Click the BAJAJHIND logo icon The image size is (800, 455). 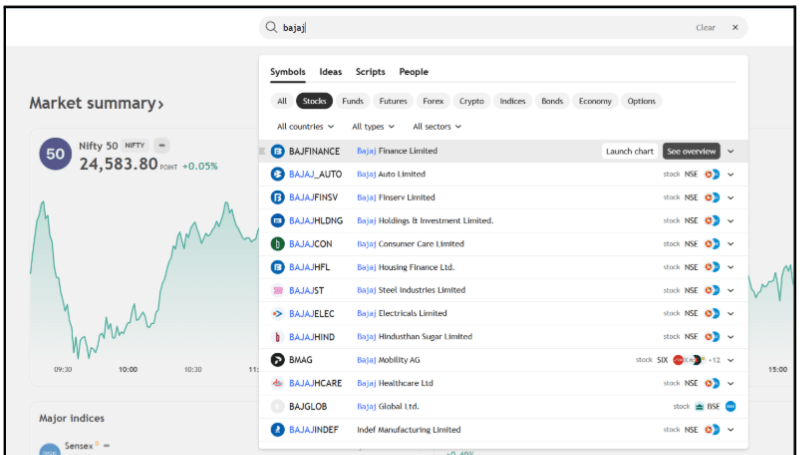(x=278, y=337)
